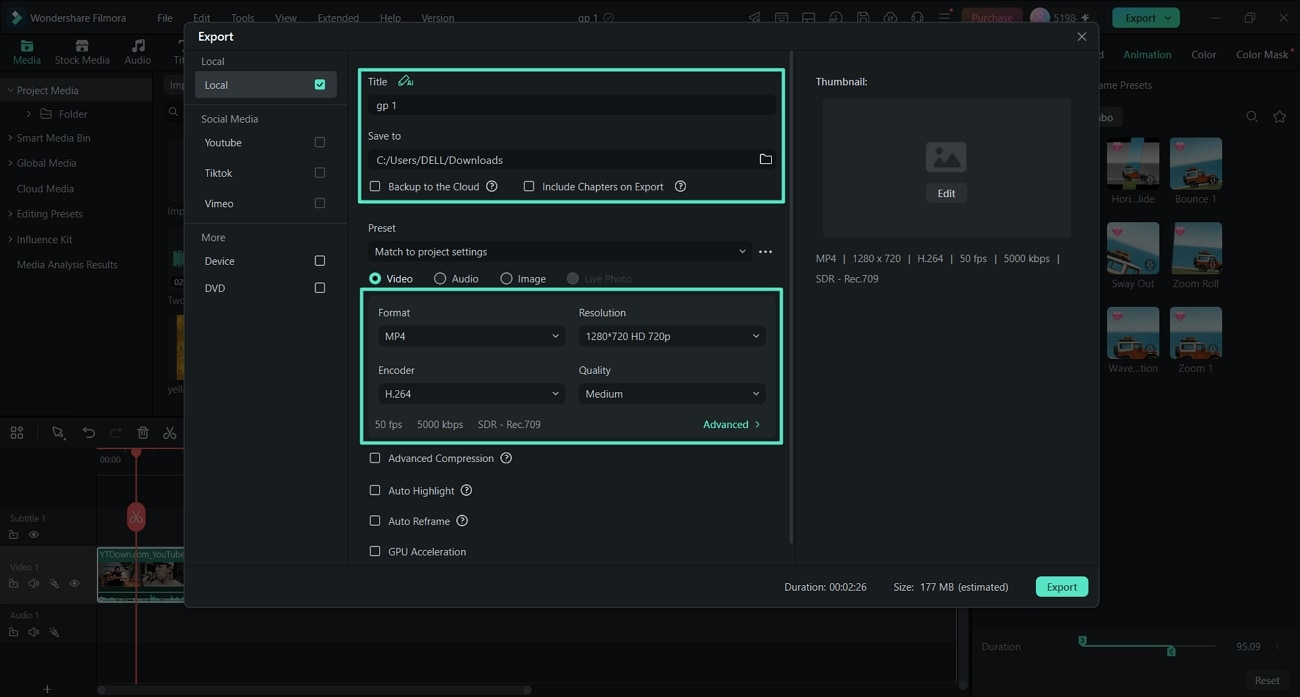Viewport: 1300px width, 697px height.
Task: Click the Edit thumbnail button
Action: (946, 193)
